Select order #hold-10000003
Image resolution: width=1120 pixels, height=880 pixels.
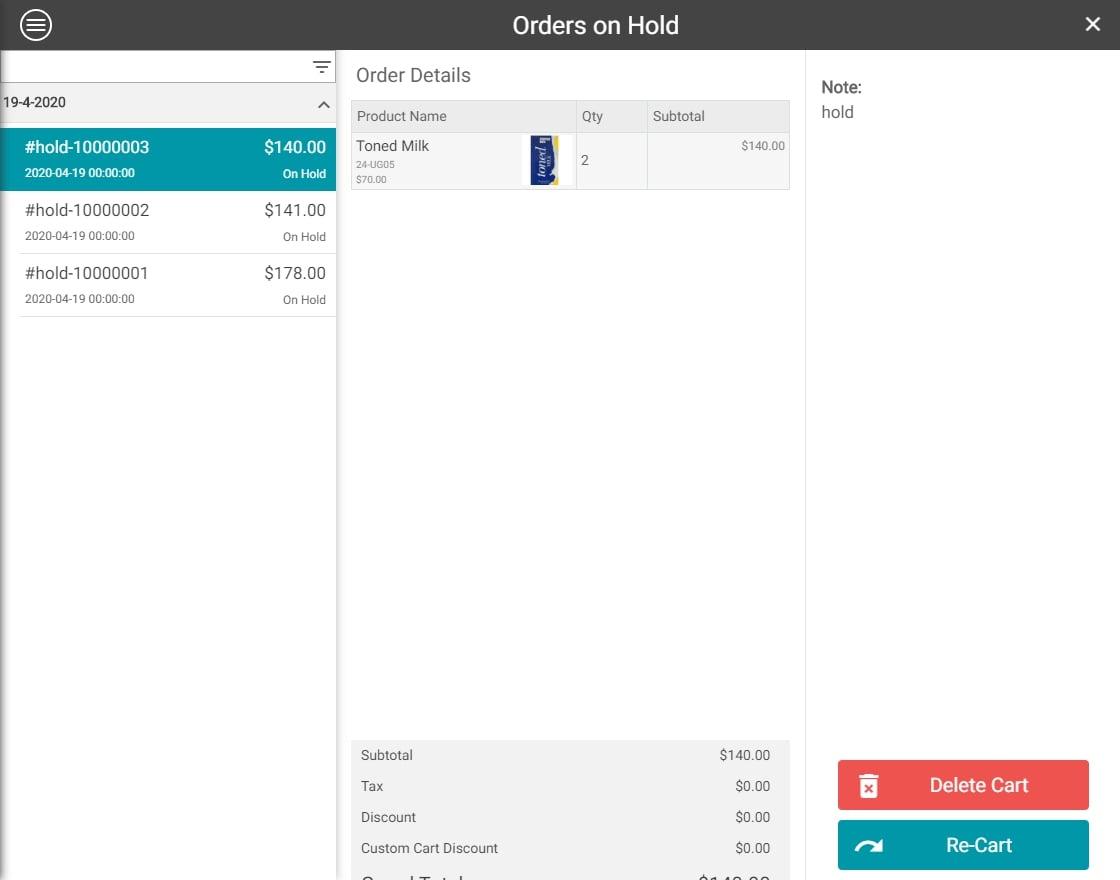170,158
